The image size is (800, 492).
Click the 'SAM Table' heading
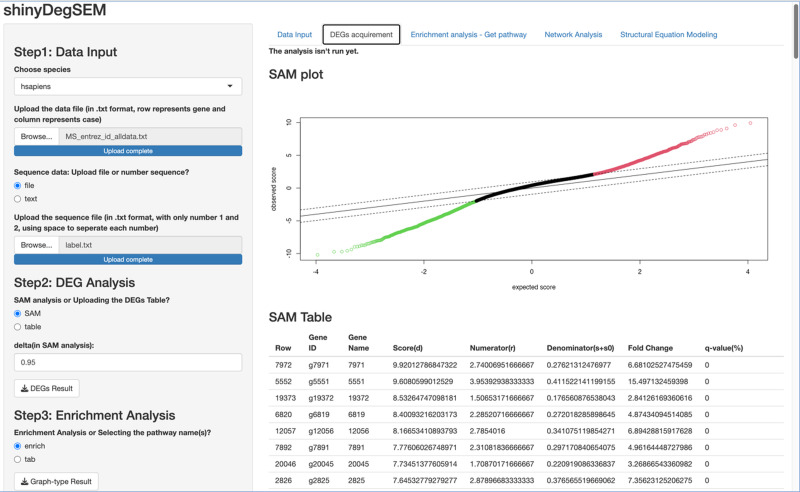(300, 317)
